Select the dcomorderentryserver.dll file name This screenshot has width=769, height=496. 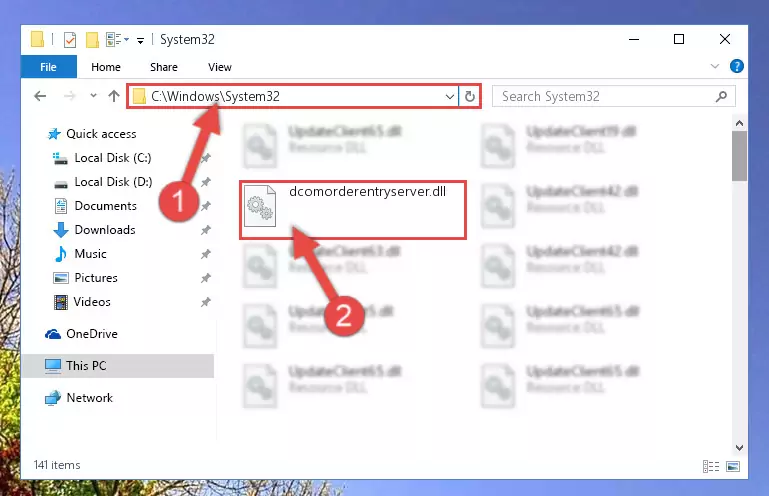367,192
